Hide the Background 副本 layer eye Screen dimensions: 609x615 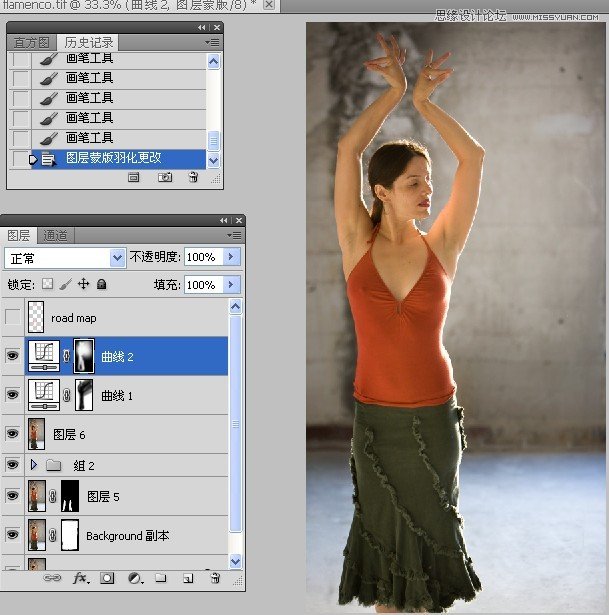click(13, 535)
